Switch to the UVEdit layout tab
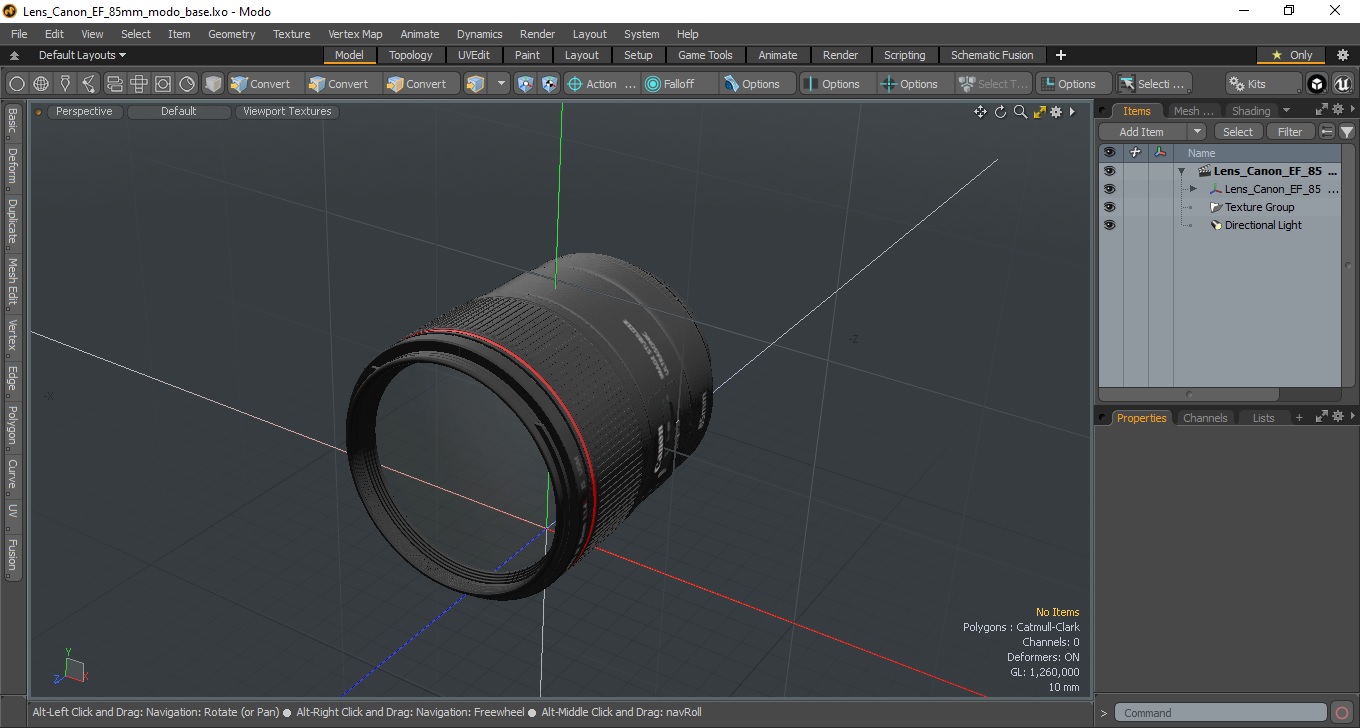 (x=473, y=55)
